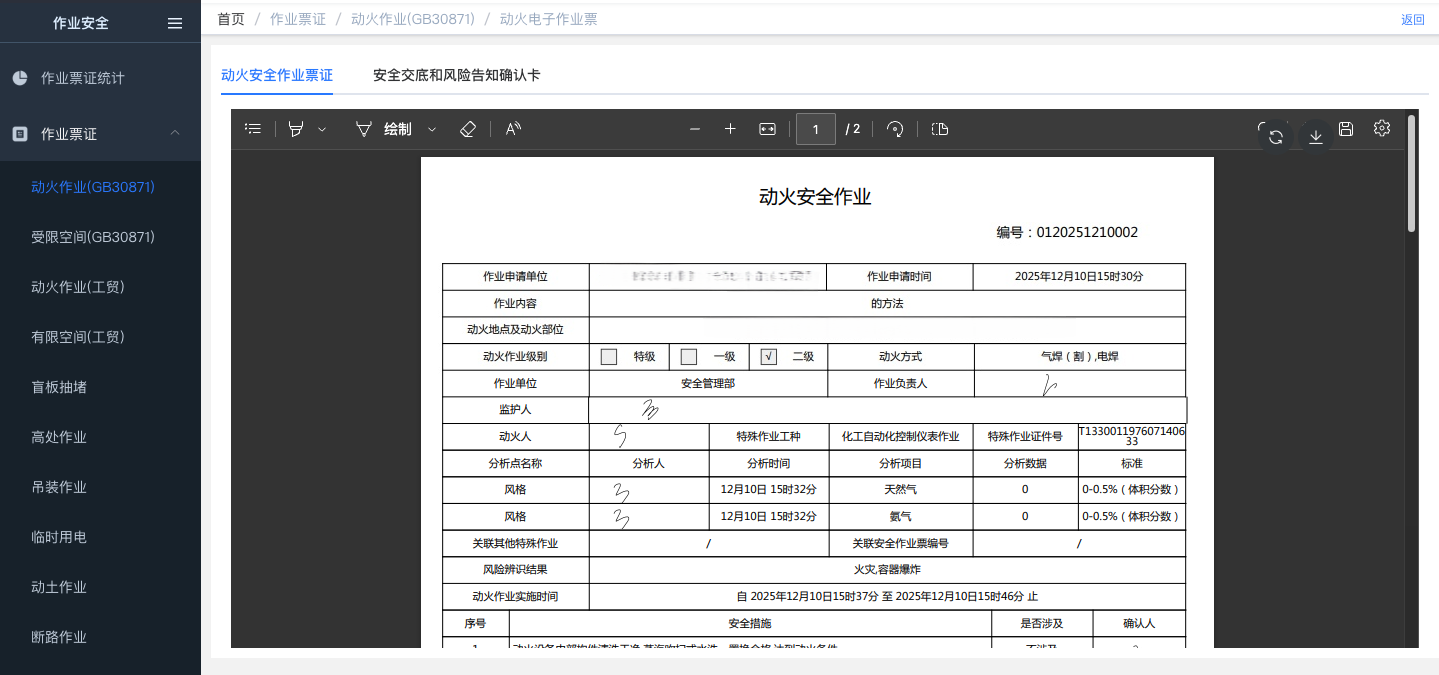The width and height of the screenshot is (1439, 675).
Task: Click the read aloud icon
Action: click(x=513, y=129)
